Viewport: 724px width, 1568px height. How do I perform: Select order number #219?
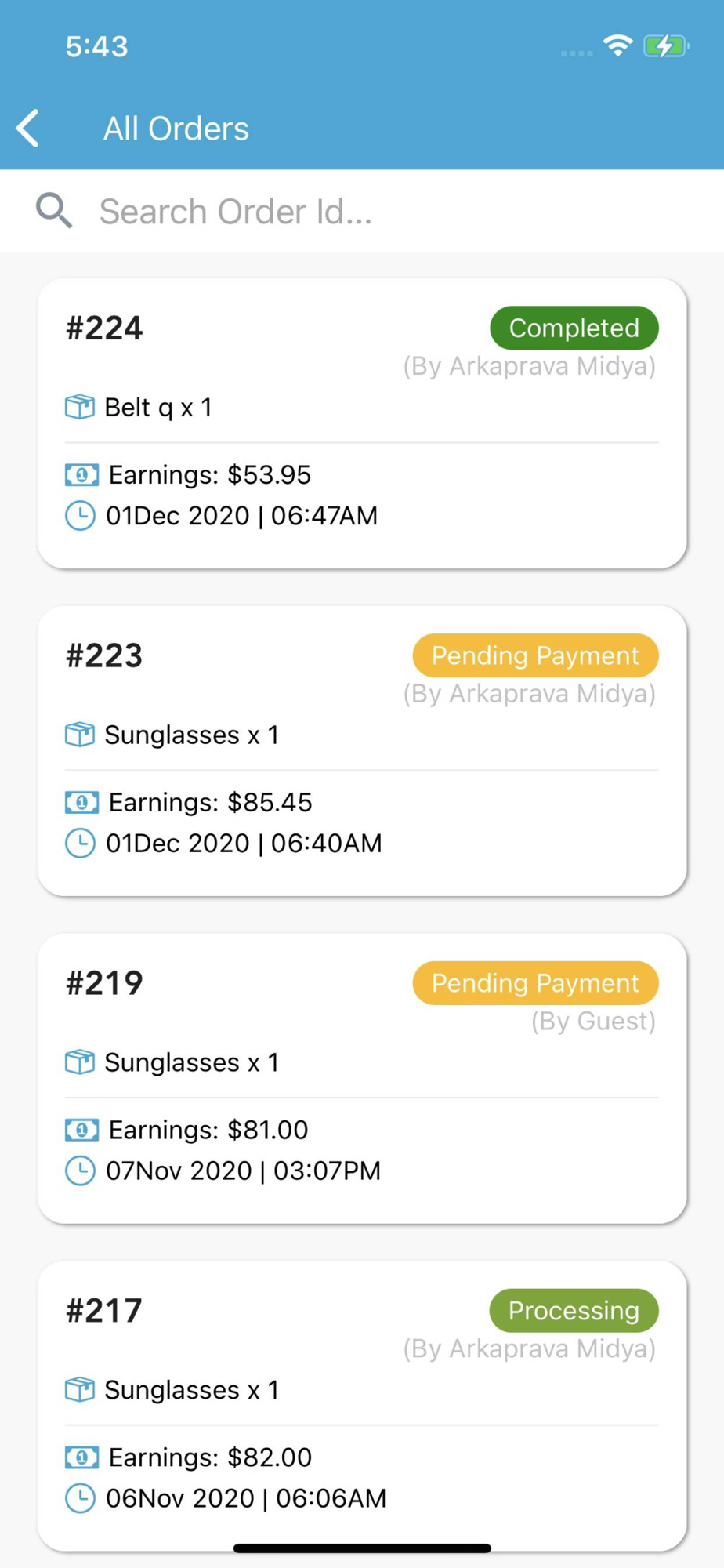[x=105, y=983]
